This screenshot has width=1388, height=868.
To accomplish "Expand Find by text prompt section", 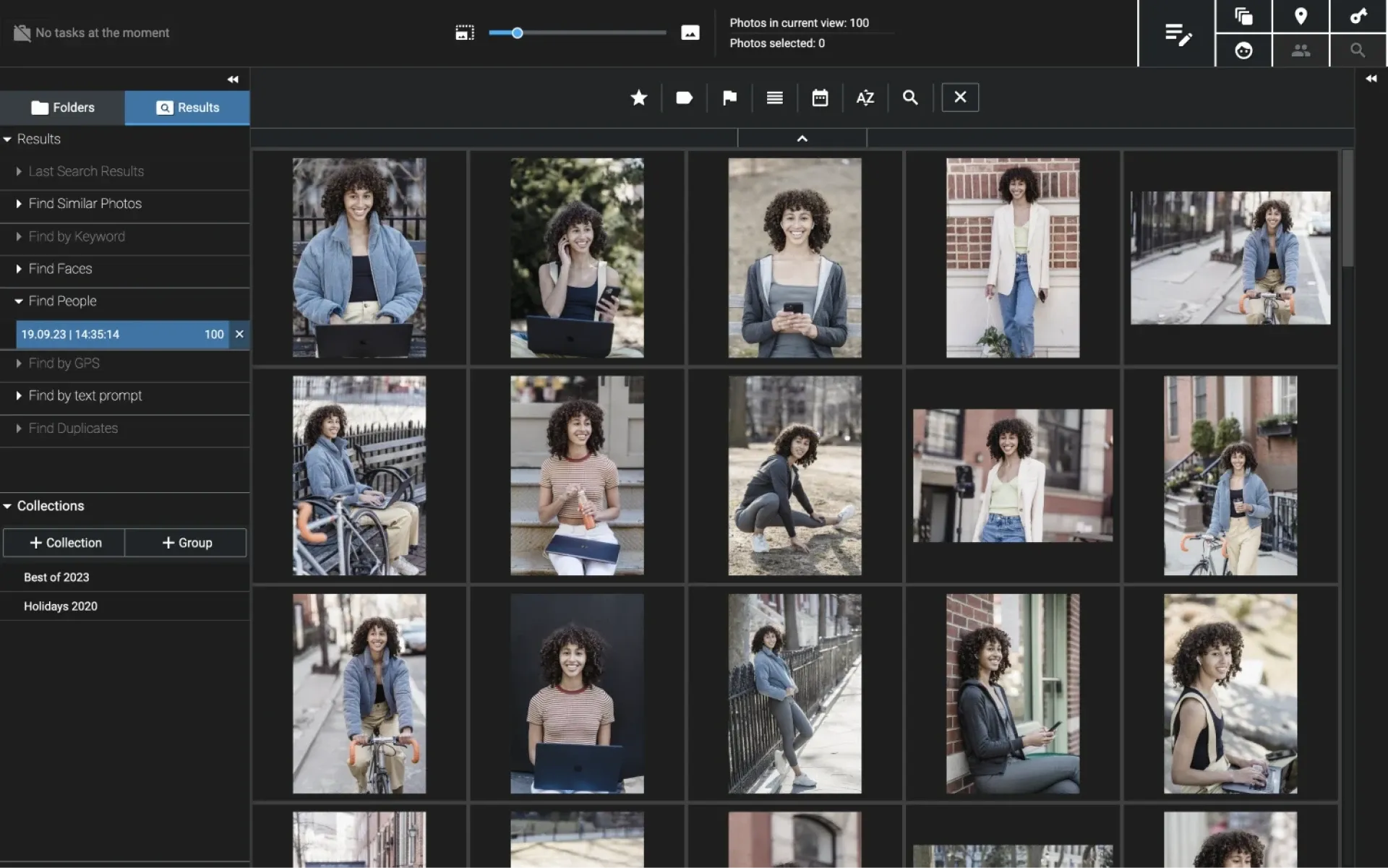I will [x=85, y=396].
